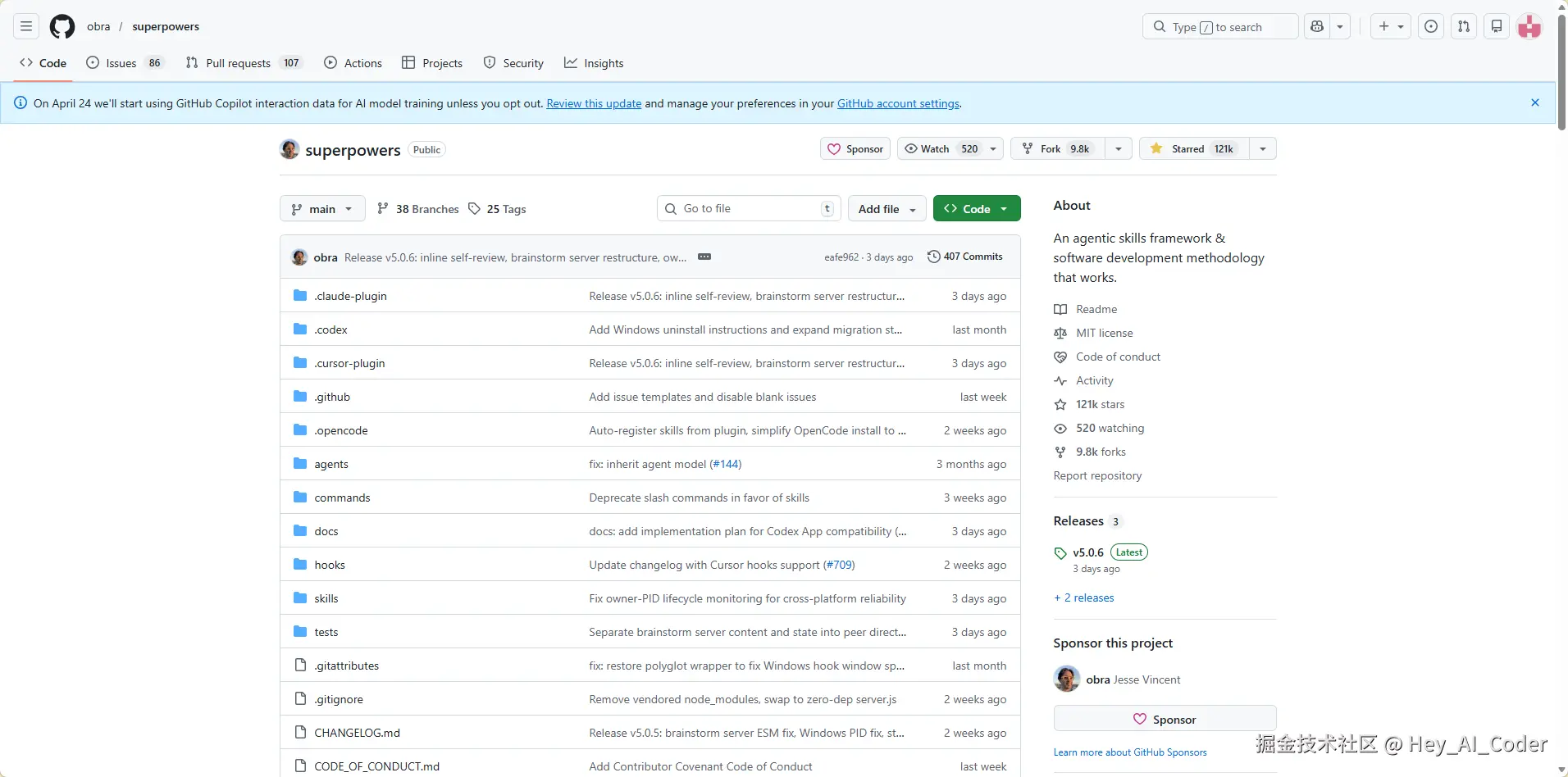Toggle Watch for this repository
This screenshot has height=777, width=1568.
click(941, 148)
